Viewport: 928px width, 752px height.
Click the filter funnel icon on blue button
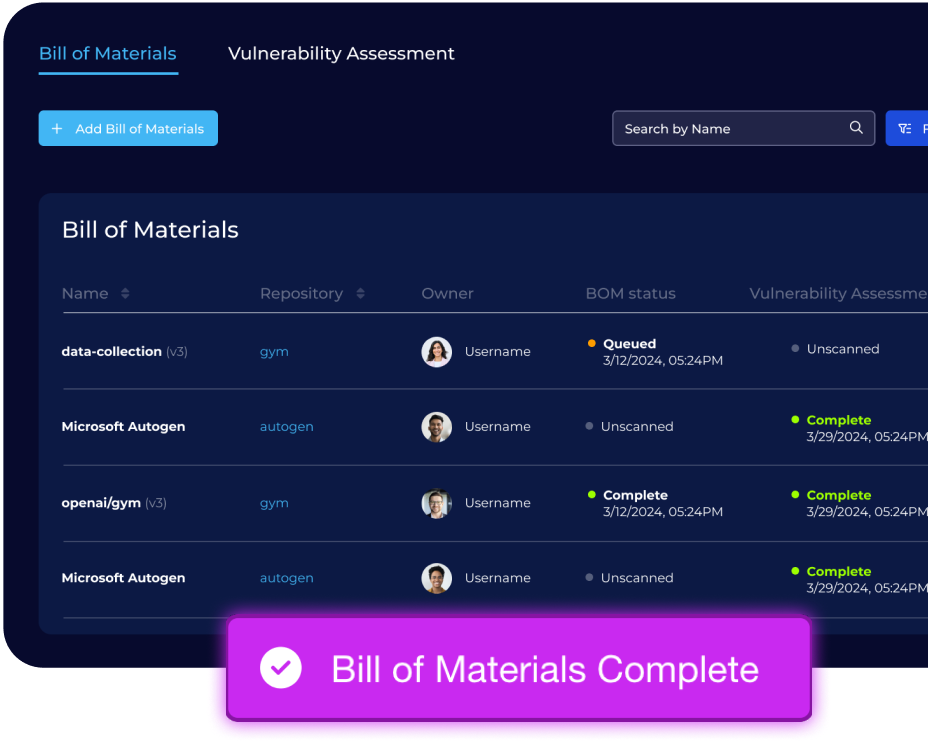907,128
